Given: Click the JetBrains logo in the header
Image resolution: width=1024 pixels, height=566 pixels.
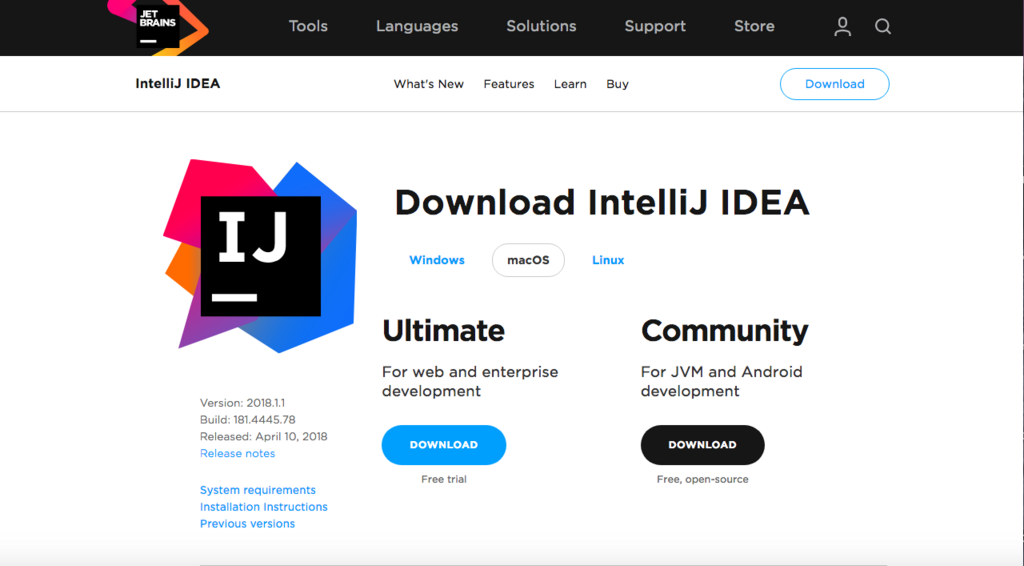Looking at the screenshot, I should click(158, 26).
